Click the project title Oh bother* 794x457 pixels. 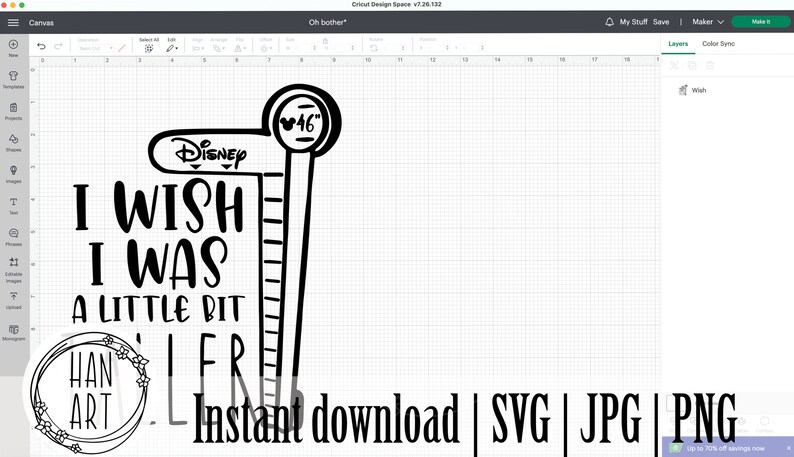[328, 22]
